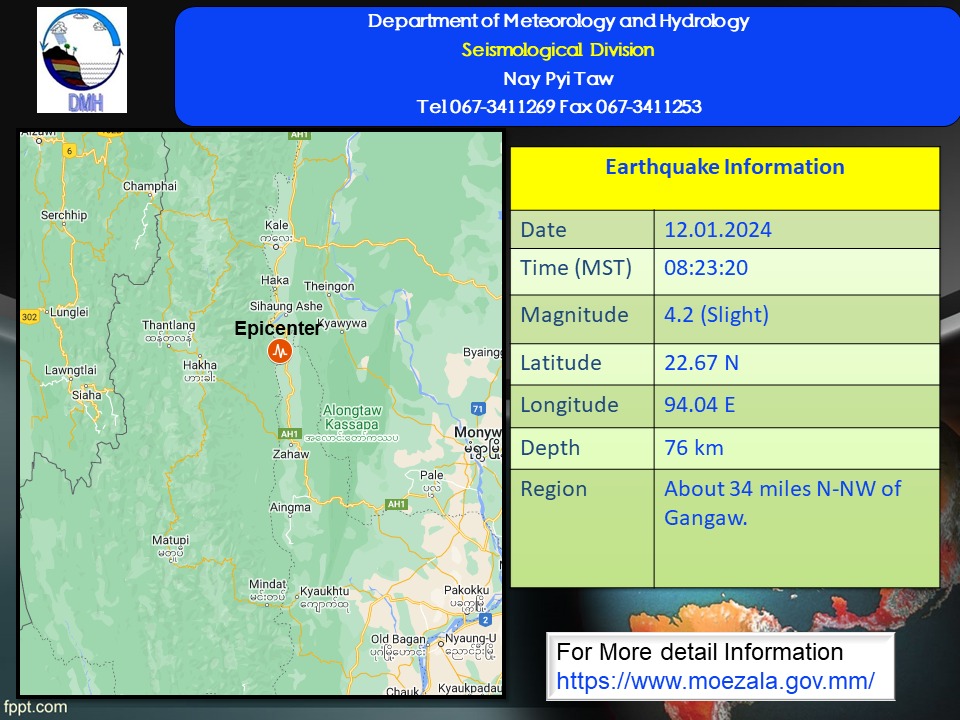This screenshot has width=960, height=720.
Task: Click the Mindat town label on map
Action: tap(267, 583)
